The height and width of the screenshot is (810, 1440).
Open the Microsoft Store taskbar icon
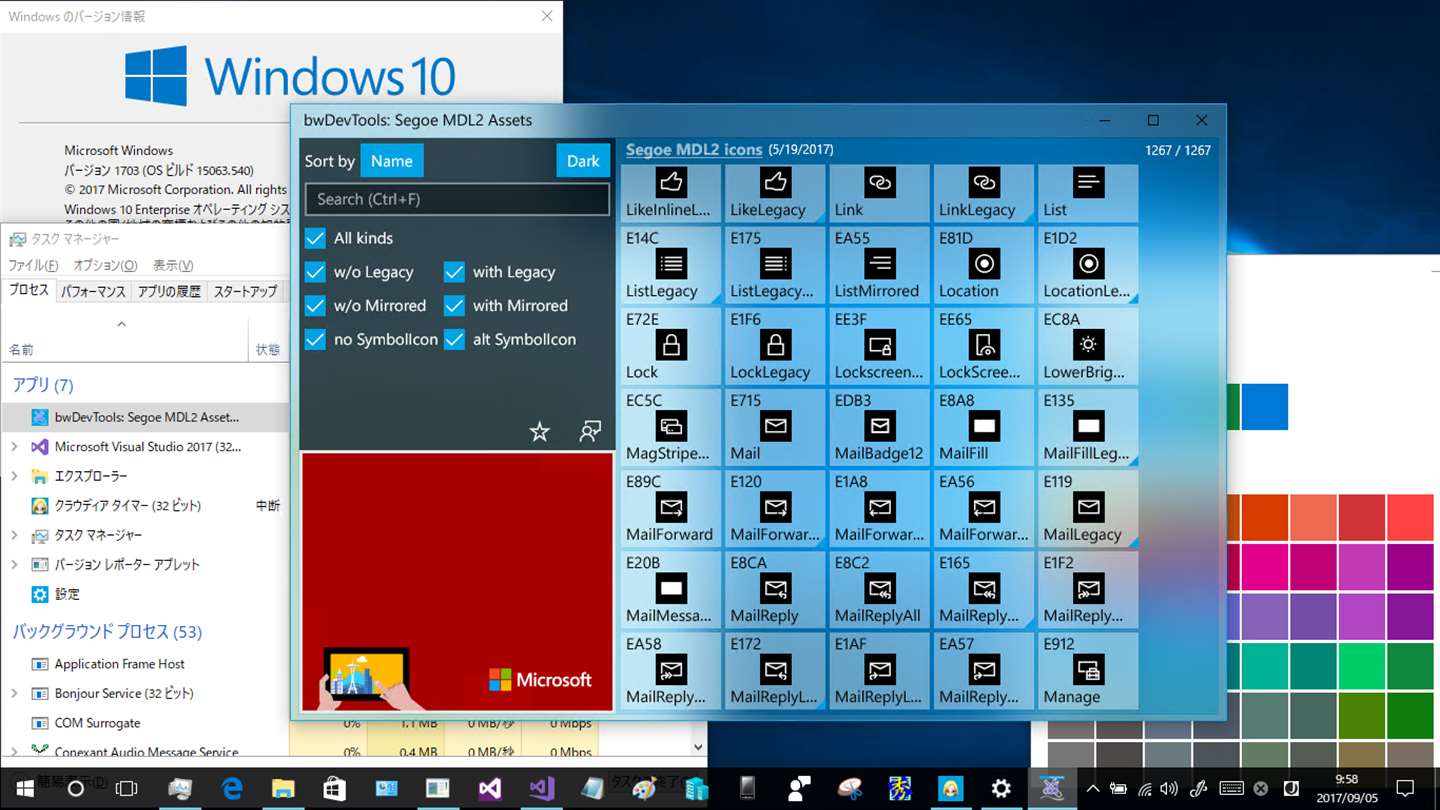point(334,788)
